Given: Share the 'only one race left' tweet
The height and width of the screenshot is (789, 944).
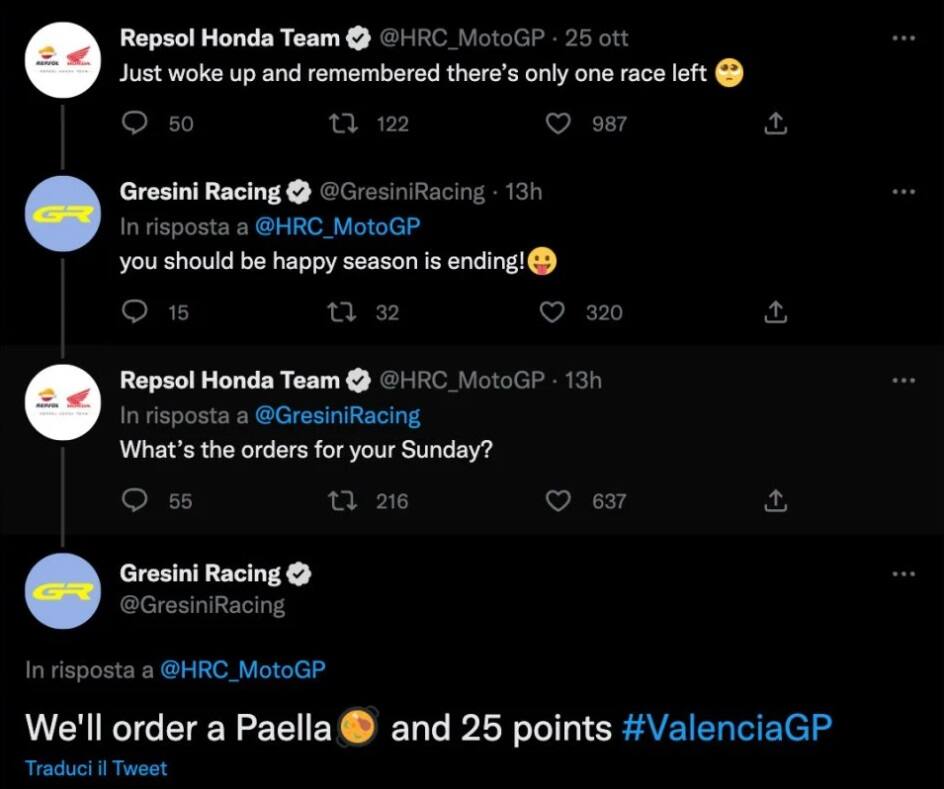Looking at the screenshot, I should (775, 123).
